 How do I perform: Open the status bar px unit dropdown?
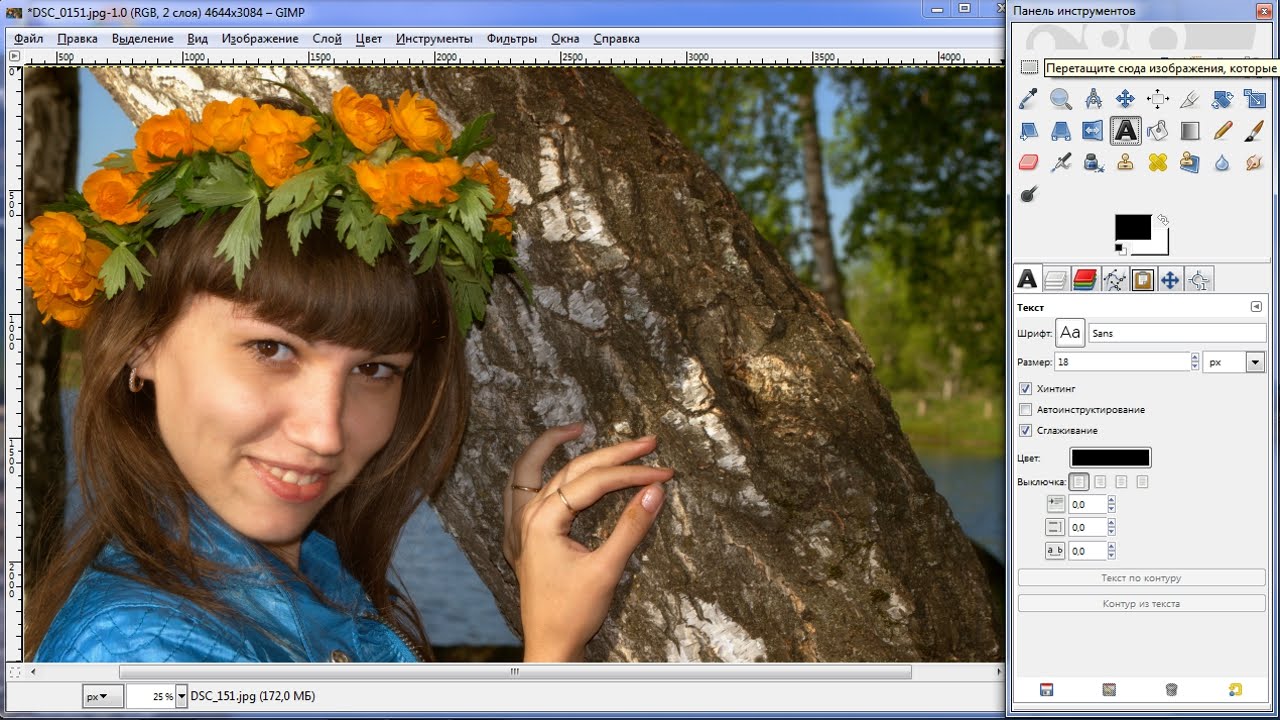tap(103, 696)
